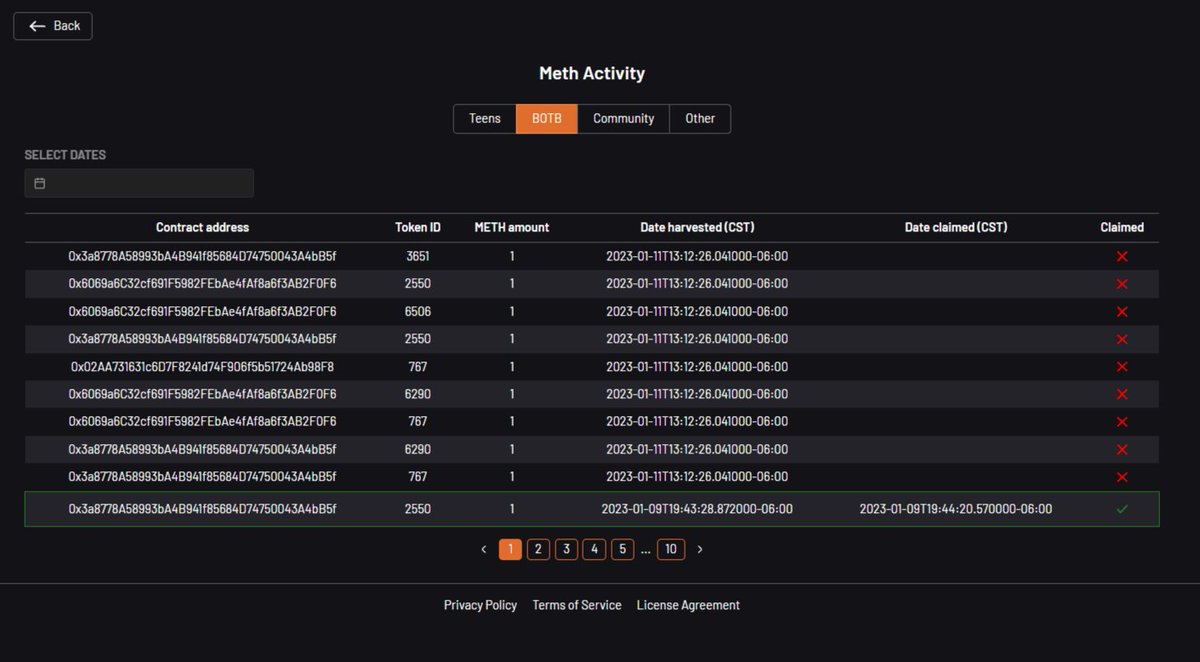This screenshot has height=662, width=1200.
Task: Click the red X claimed status on first row
Action: 1121,256
